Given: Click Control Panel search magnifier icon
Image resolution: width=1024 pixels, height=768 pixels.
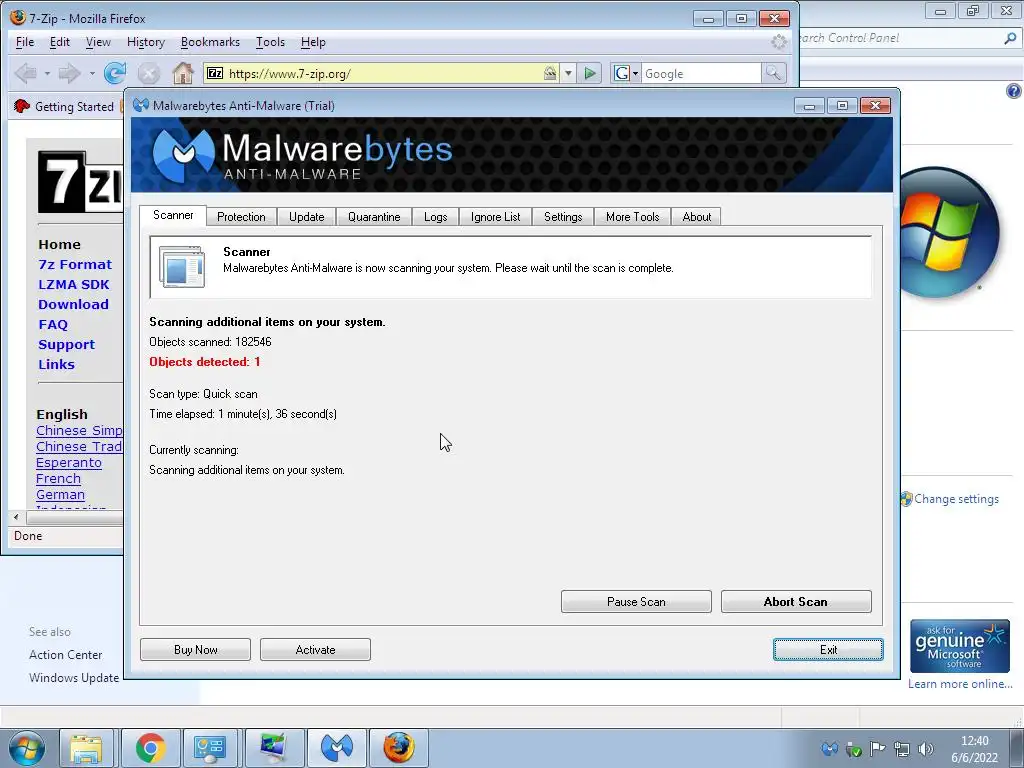Looking at the screenshot, I should 1010,39.
